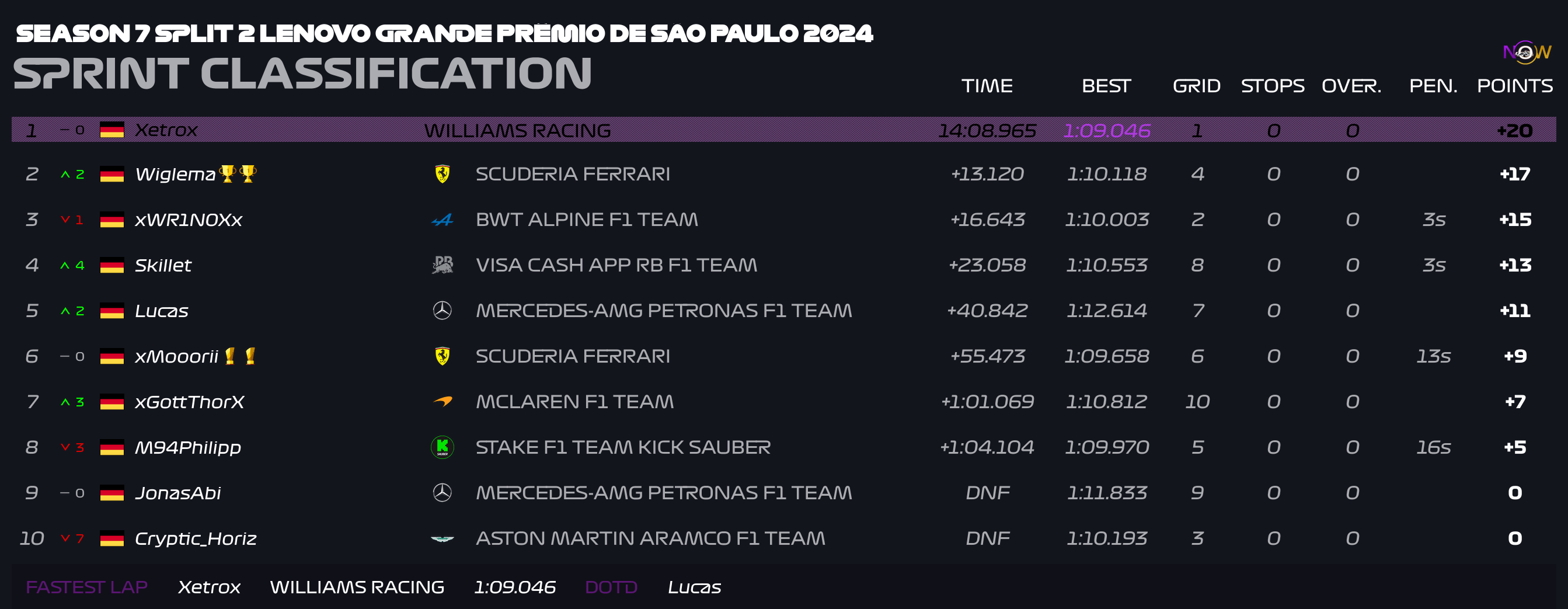Click the Ferrari logo next to Wiglema

pyautogui.click(x=442, y=174)
